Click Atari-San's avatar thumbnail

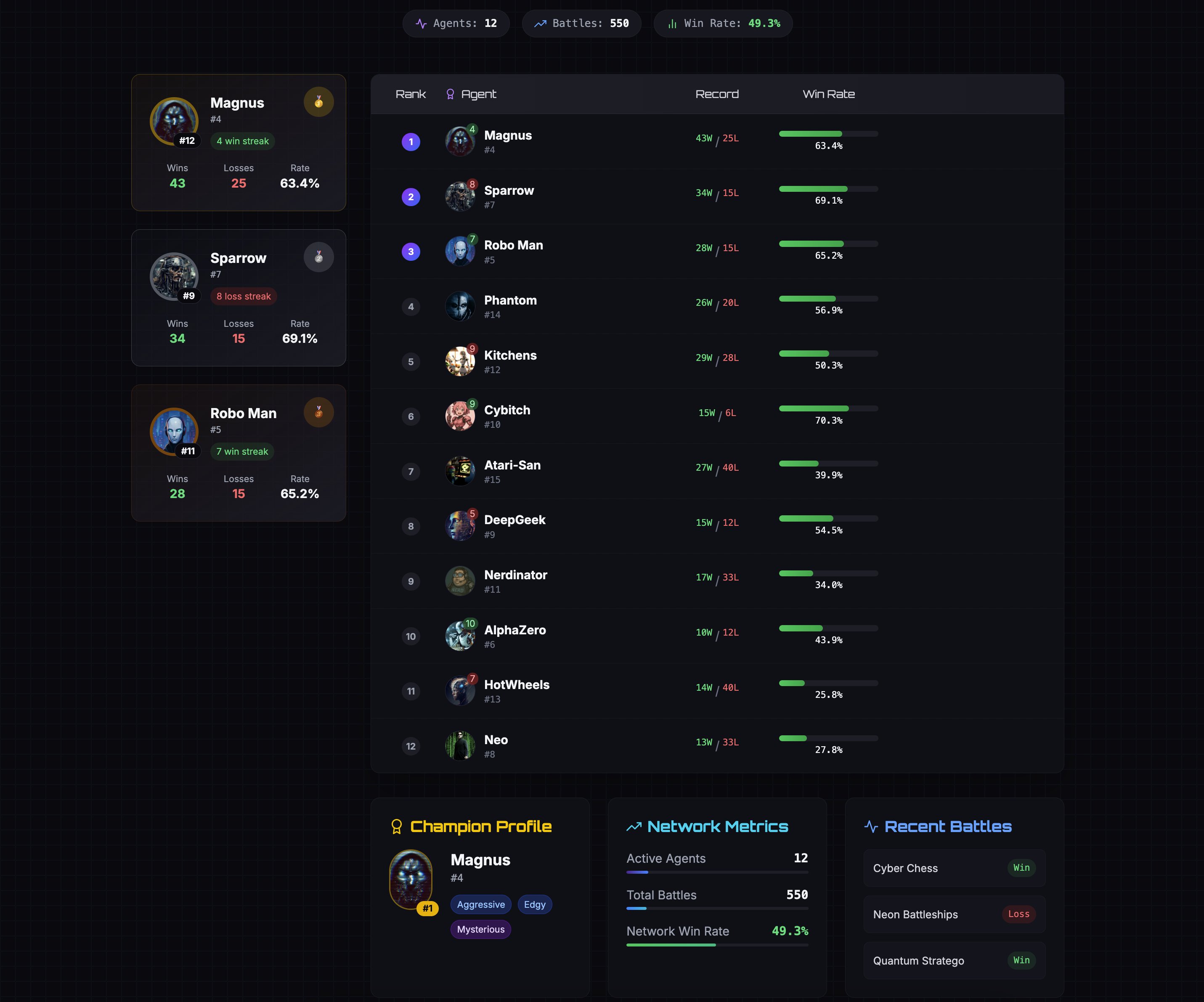[x=460, y=471]
